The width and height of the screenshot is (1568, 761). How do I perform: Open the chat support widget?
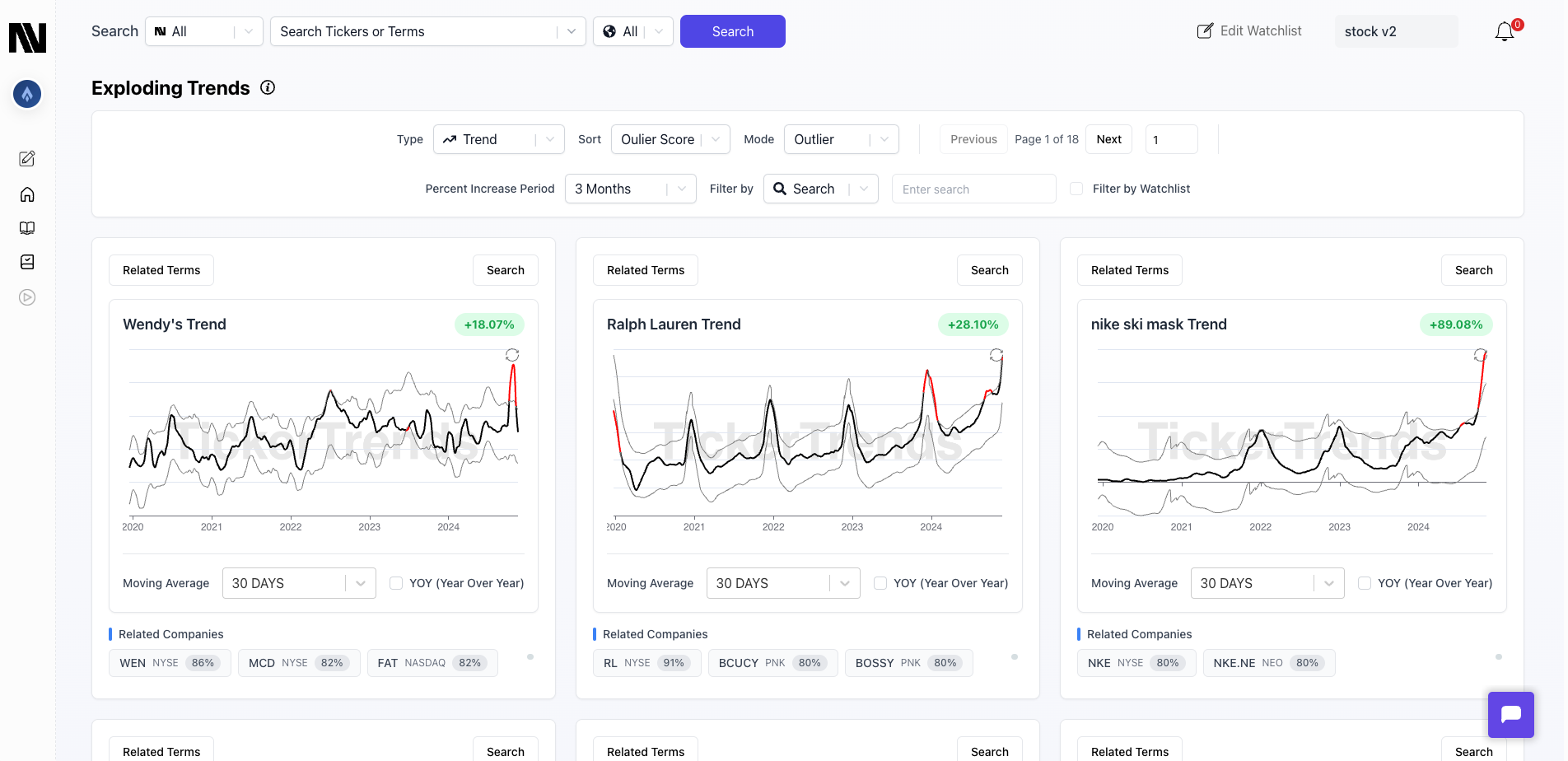click(x=1511, y=714)
